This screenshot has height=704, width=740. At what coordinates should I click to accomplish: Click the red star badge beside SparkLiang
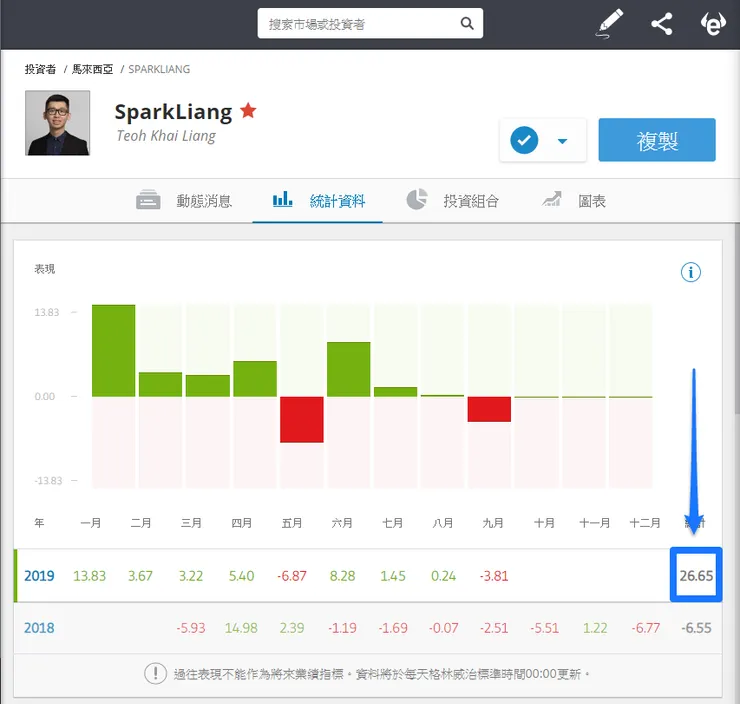pos(248,111)
